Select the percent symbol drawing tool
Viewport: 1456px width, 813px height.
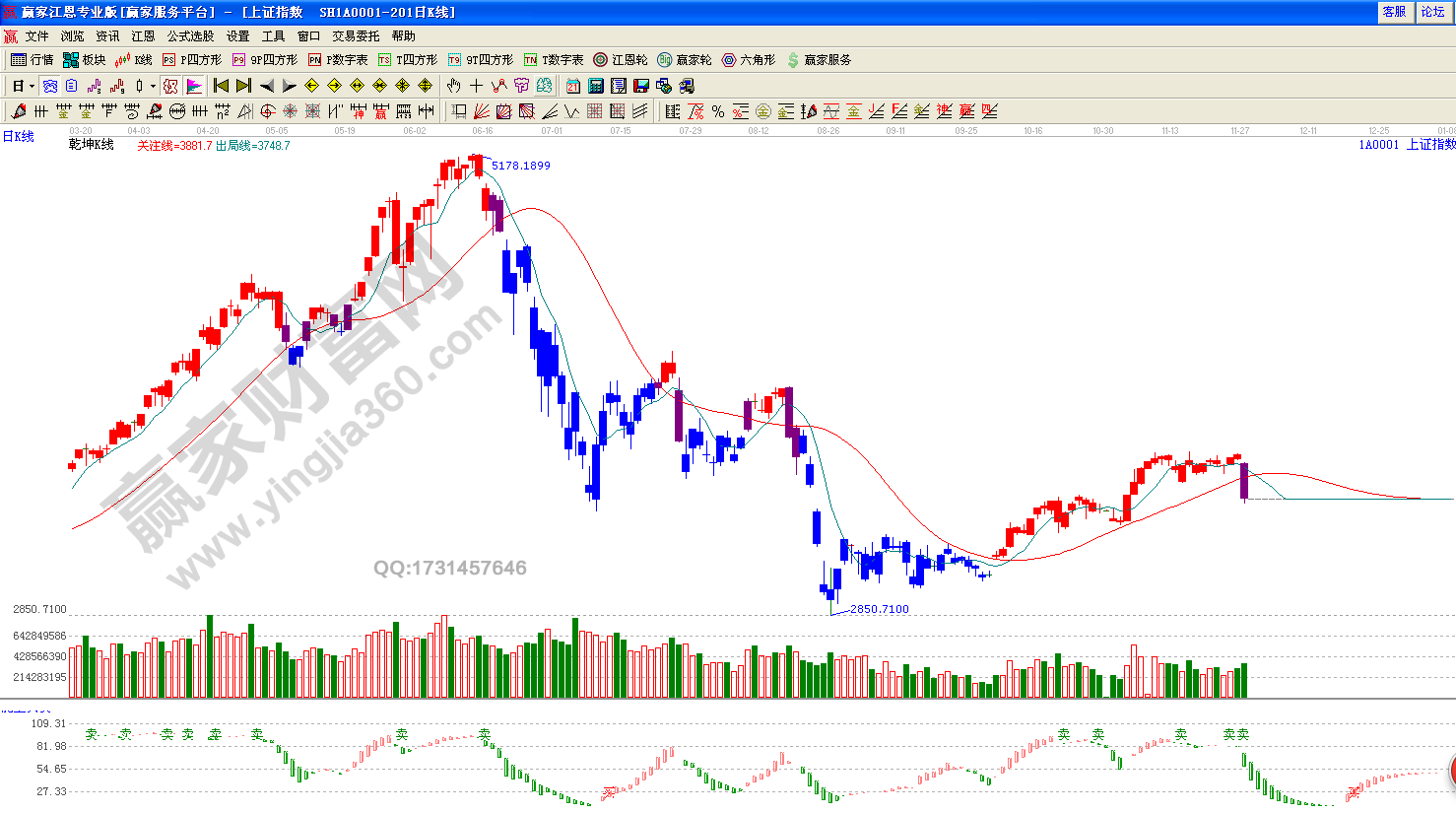718,111
